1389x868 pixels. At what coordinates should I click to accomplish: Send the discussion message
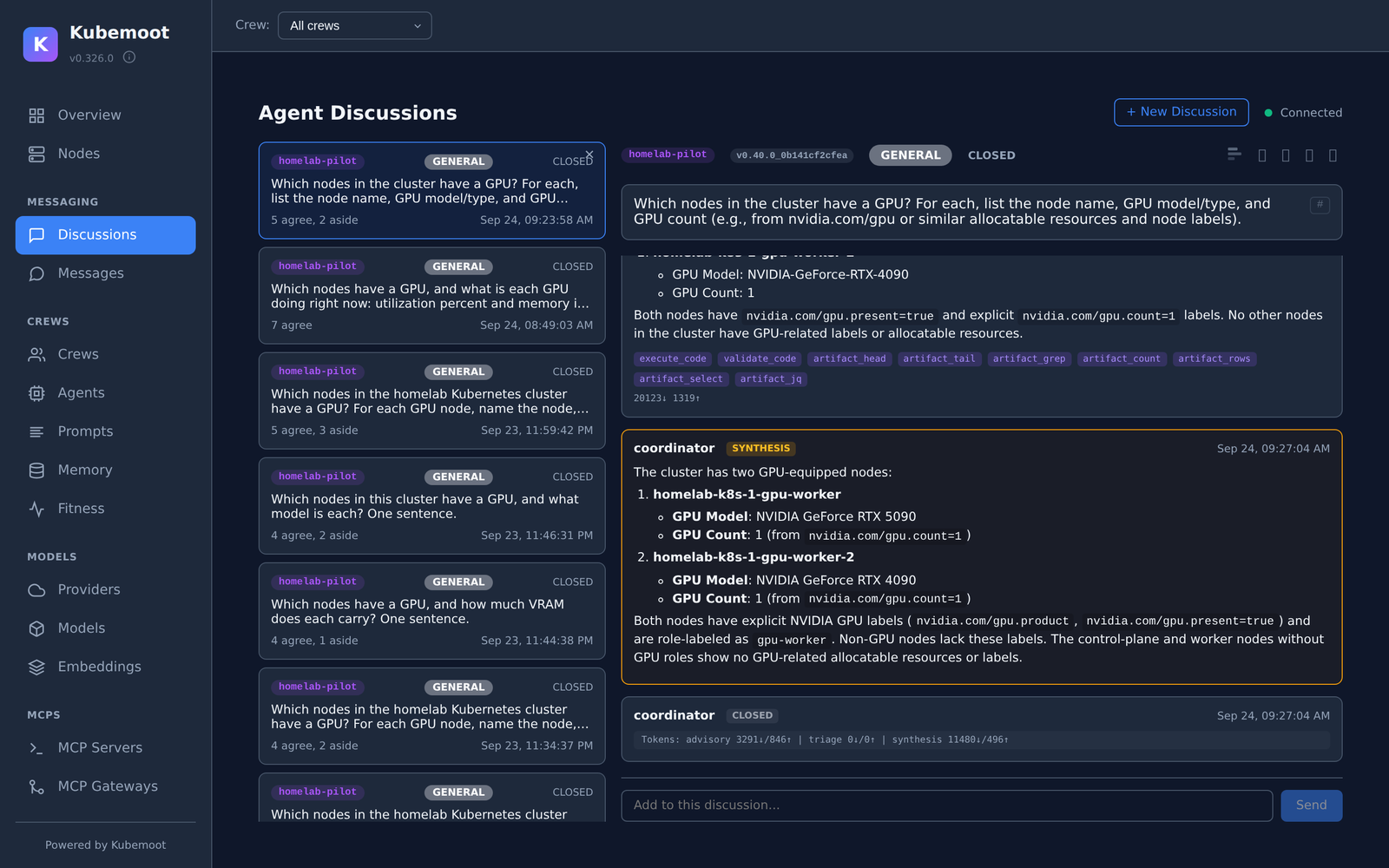point(1311,806)
